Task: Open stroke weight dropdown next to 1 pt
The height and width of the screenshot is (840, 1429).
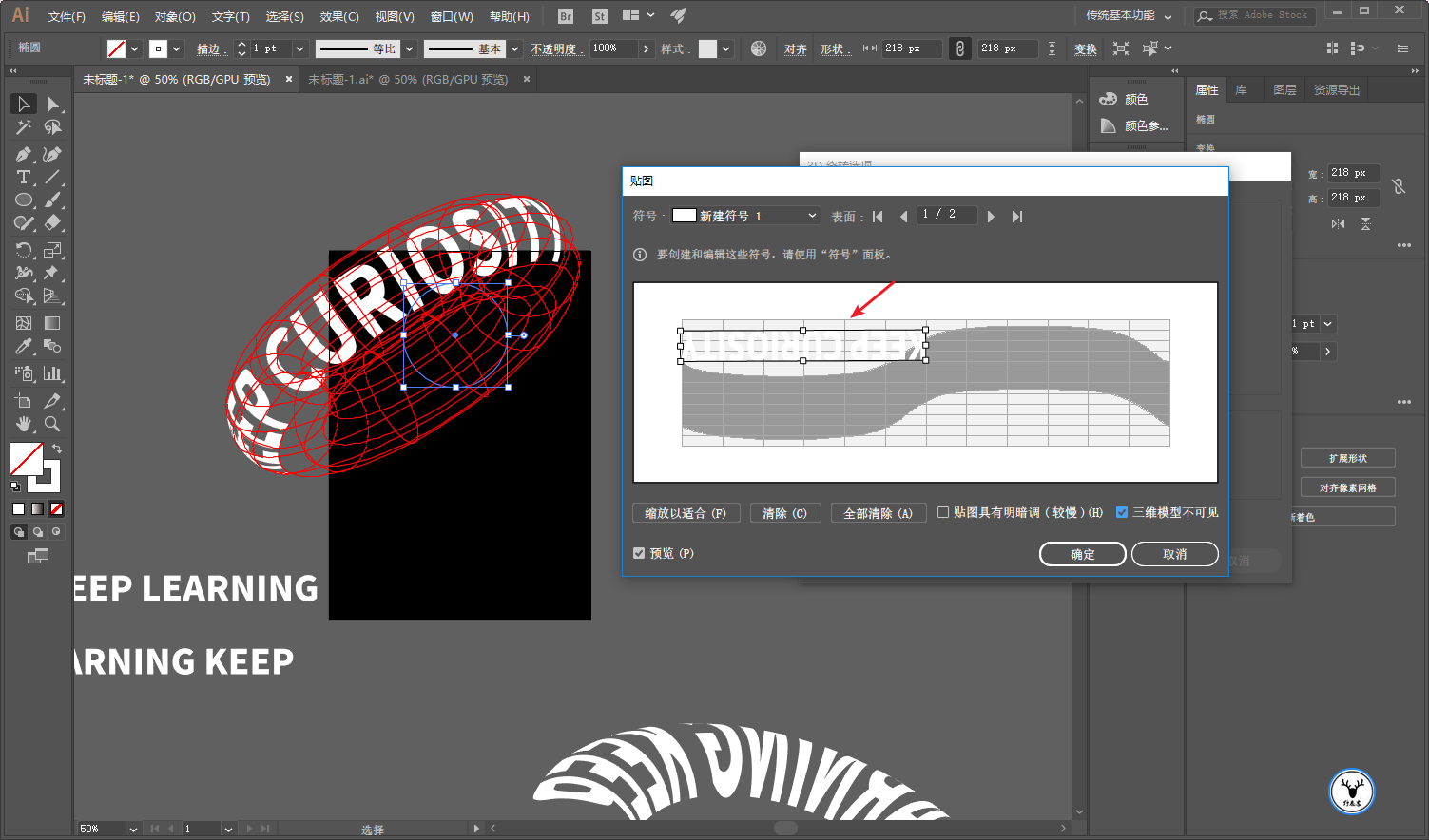Action: (x=299, y=48)
